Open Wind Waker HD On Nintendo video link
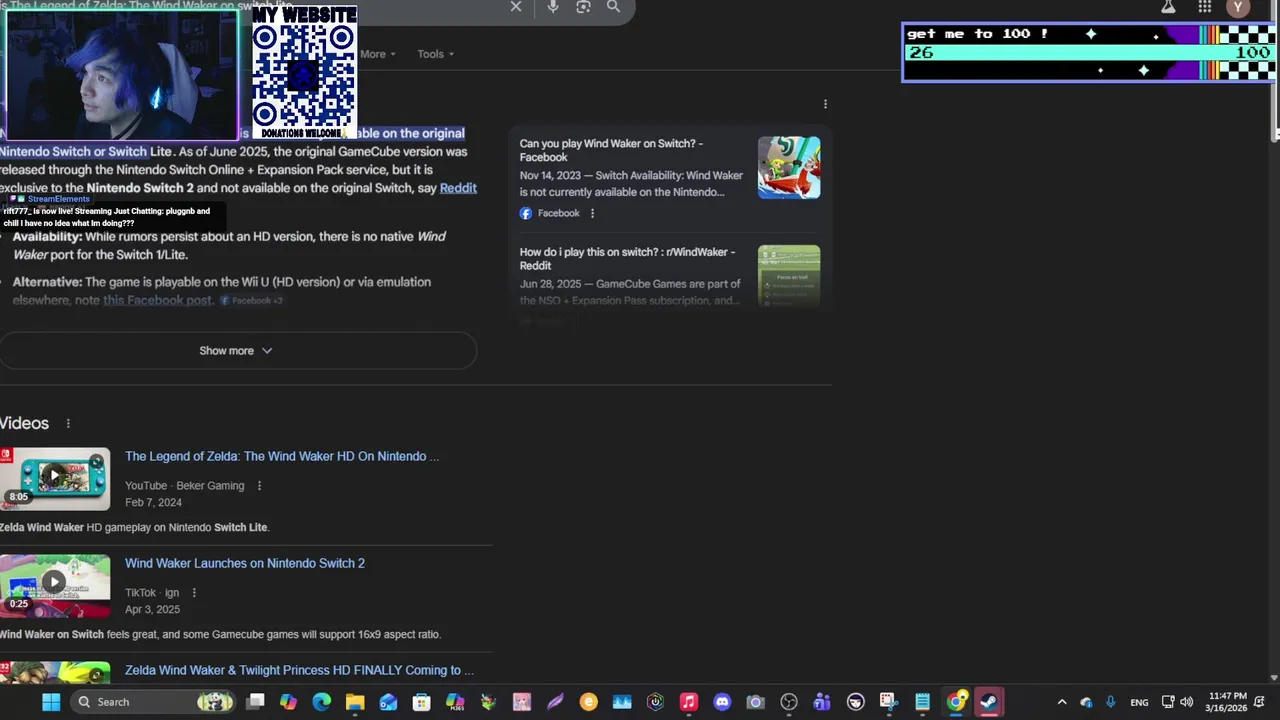This screenshot has width=1280, height=720. click(282, 456)
